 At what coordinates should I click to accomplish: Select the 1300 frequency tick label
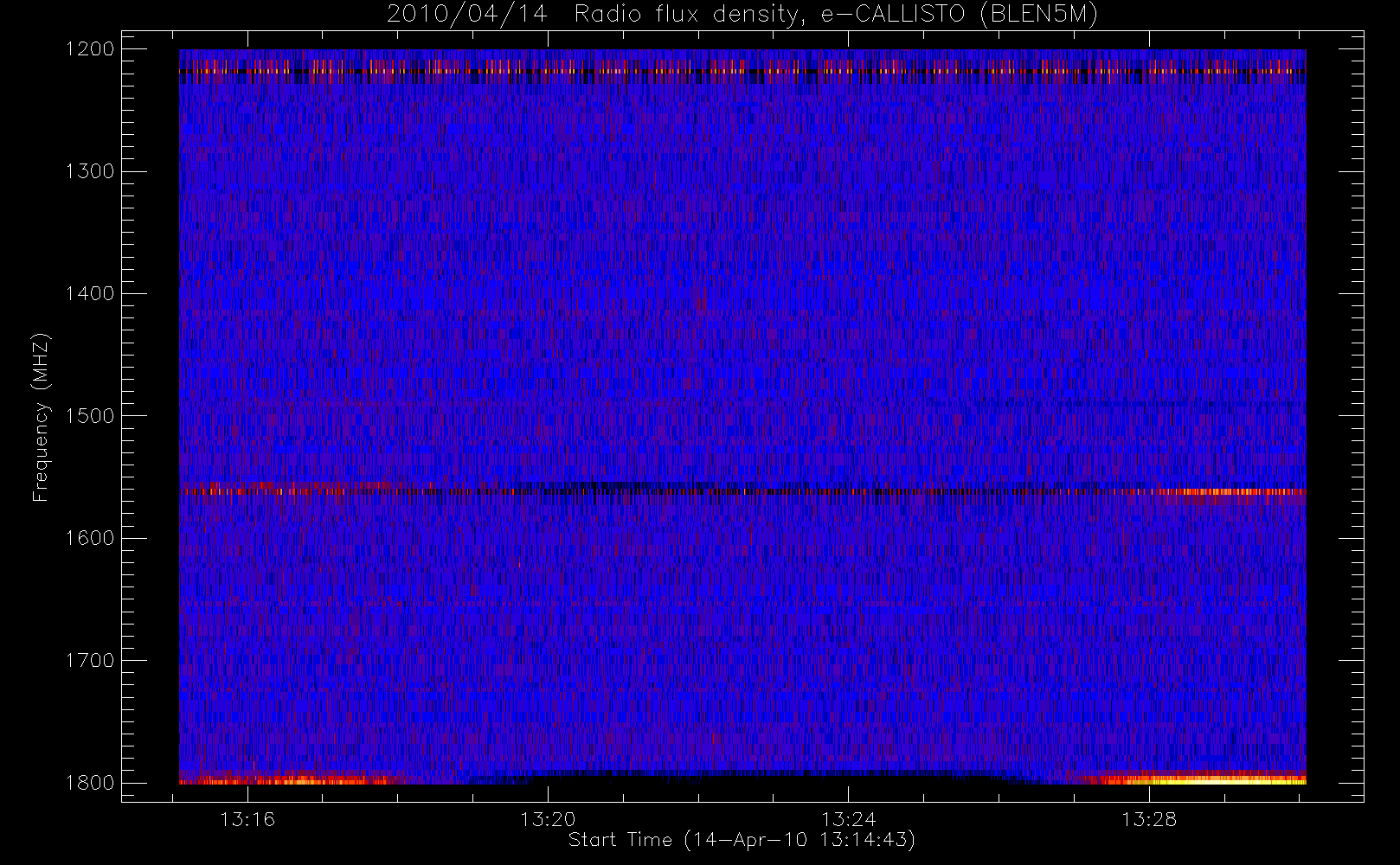pos(90,171)
